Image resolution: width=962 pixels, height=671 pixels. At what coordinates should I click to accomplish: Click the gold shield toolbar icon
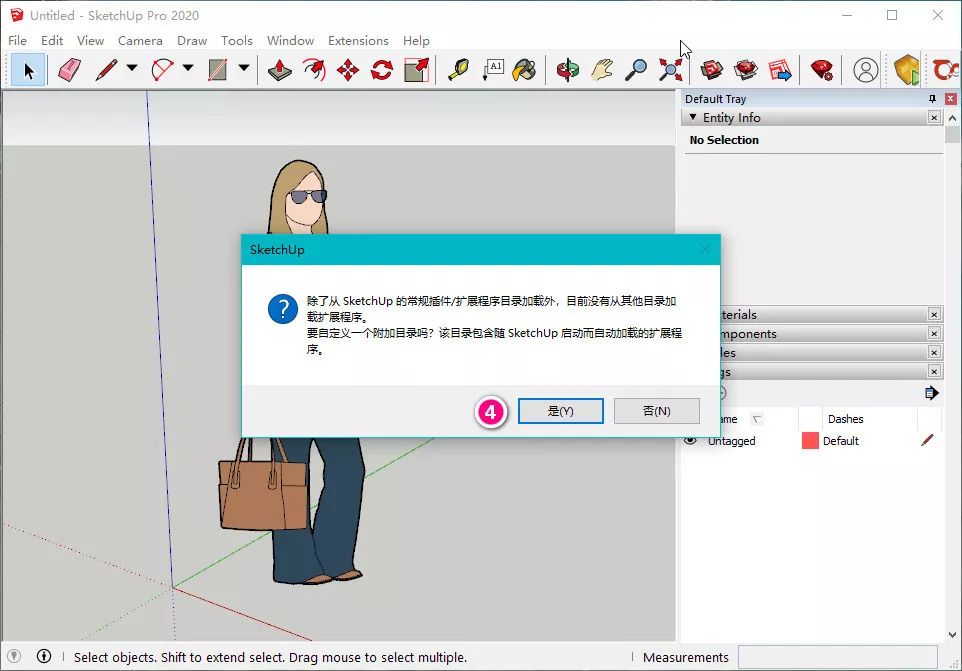pyautogui.click(x=907, y=70)
